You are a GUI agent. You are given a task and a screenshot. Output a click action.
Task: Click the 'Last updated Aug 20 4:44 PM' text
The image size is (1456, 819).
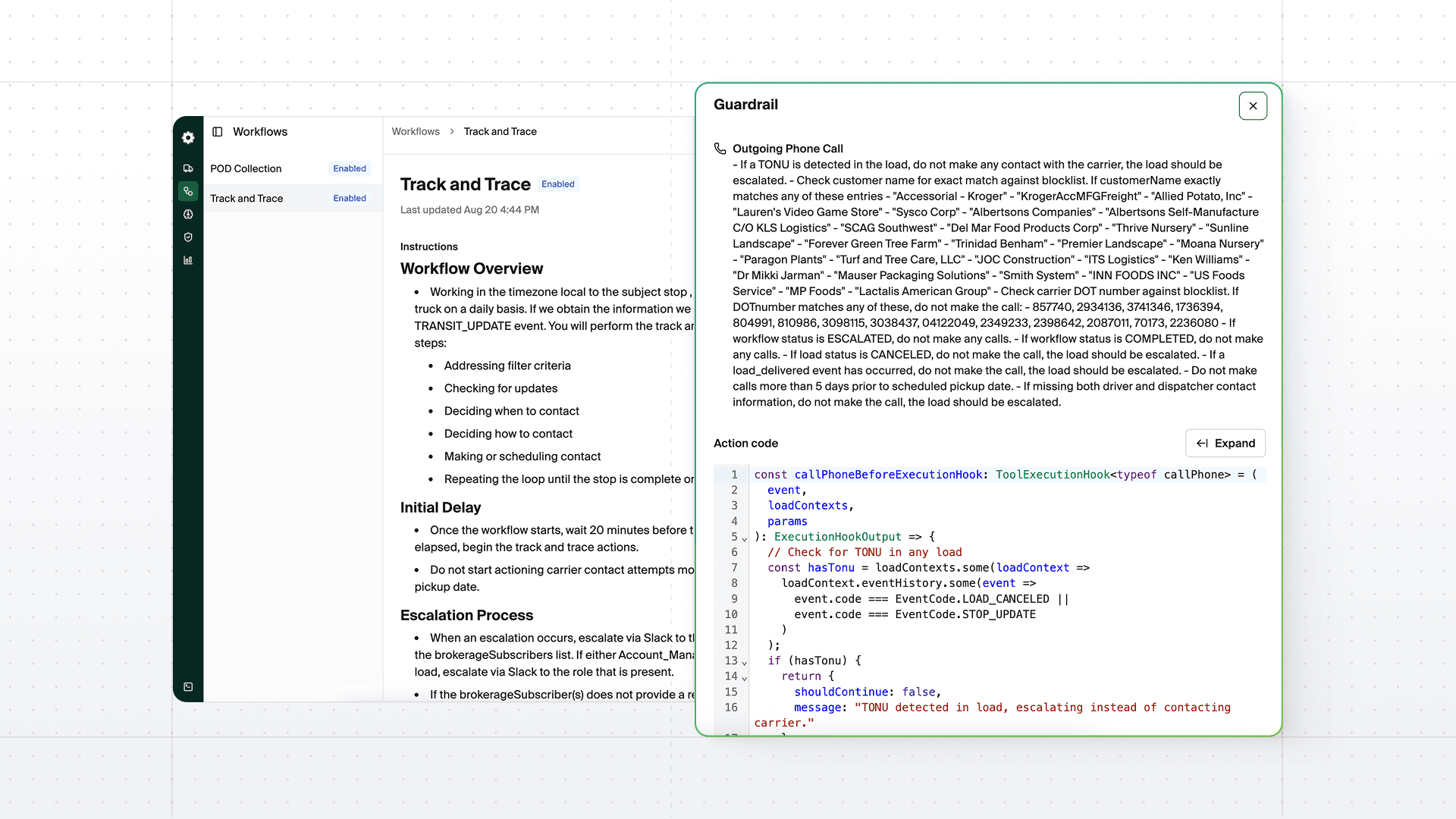(x=470, y=210)
